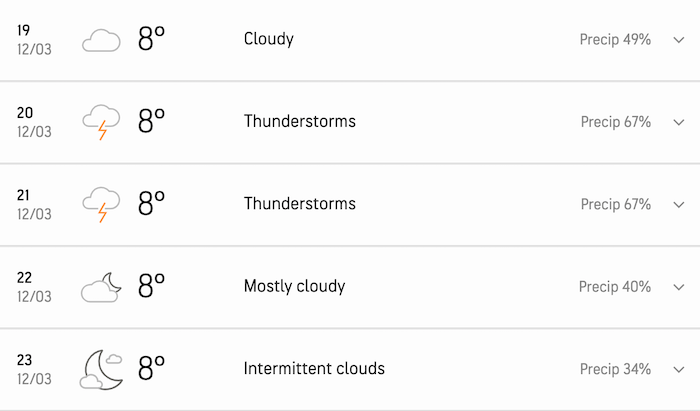Screen dimensions: 700x411
Task: Click 'Precip 34%' in the hour 23 row
Action: click(x=615, y=369)
